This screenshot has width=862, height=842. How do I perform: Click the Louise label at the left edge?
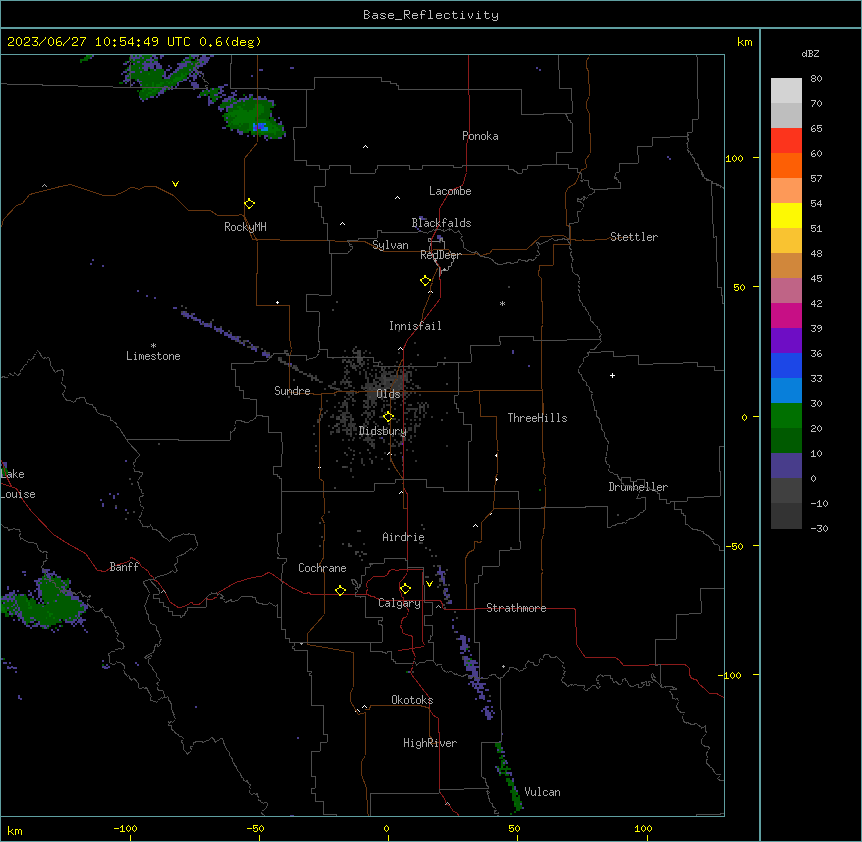tap(18, 494)
